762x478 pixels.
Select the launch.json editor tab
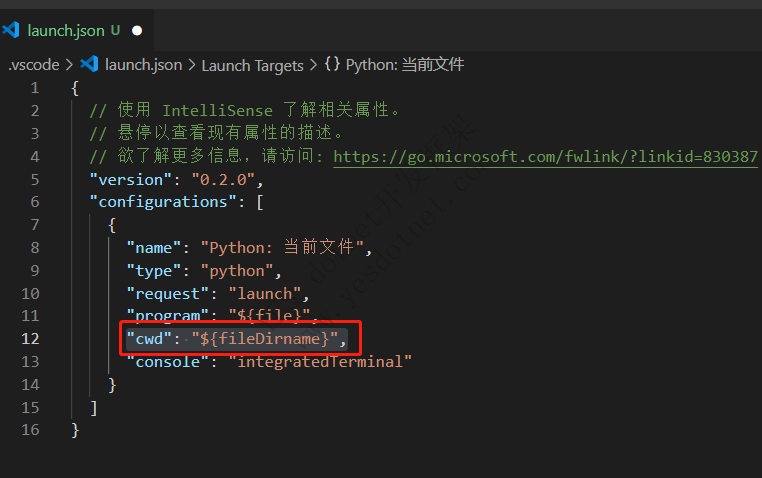[76, 30]
